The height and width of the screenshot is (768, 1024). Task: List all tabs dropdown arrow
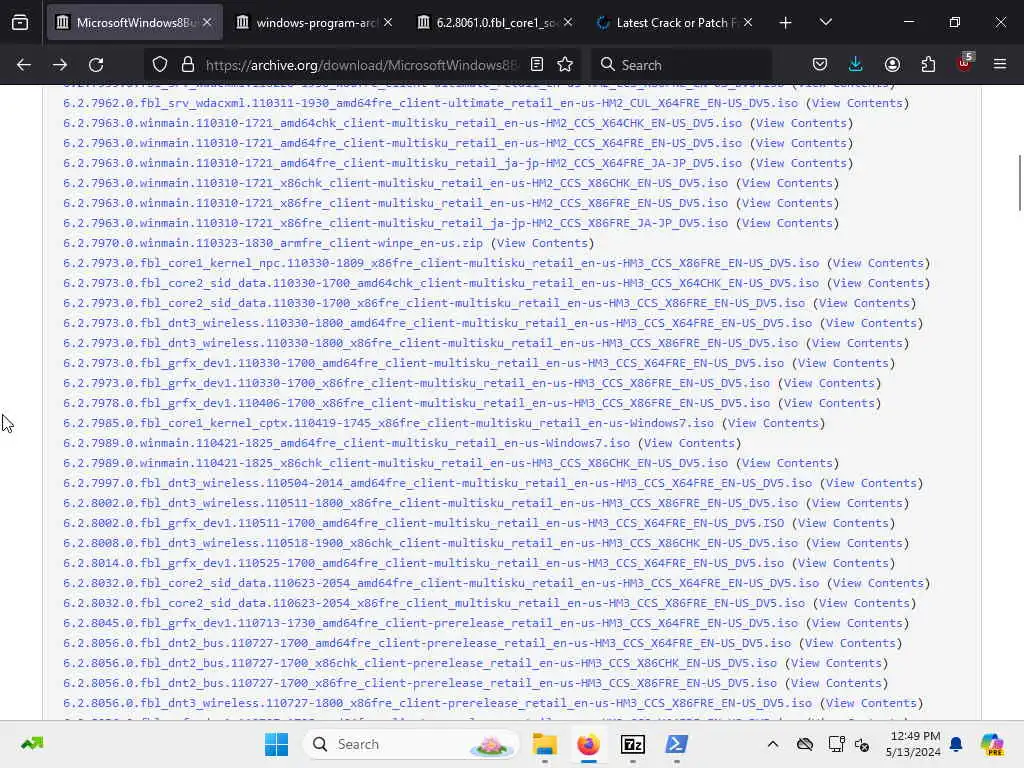(x=825, y=22)
